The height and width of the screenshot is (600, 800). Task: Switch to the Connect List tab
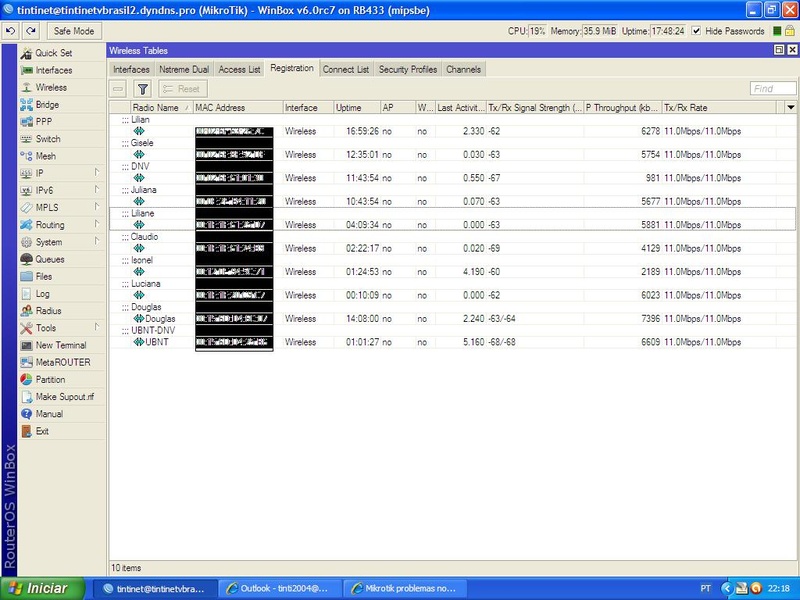pos(345,69)
